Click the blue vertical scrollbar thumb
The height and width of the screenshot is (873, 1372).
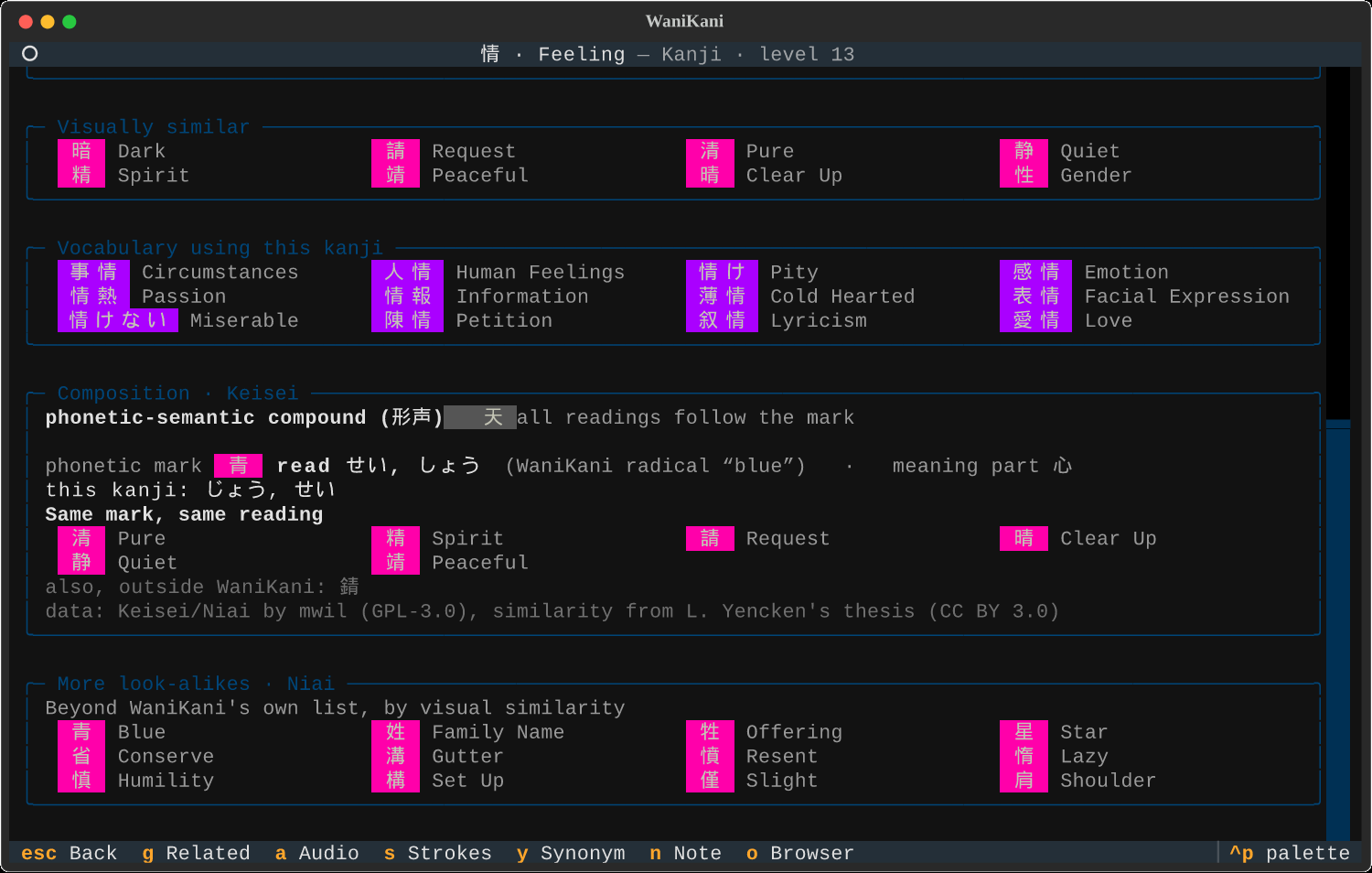pos(1338,630)
